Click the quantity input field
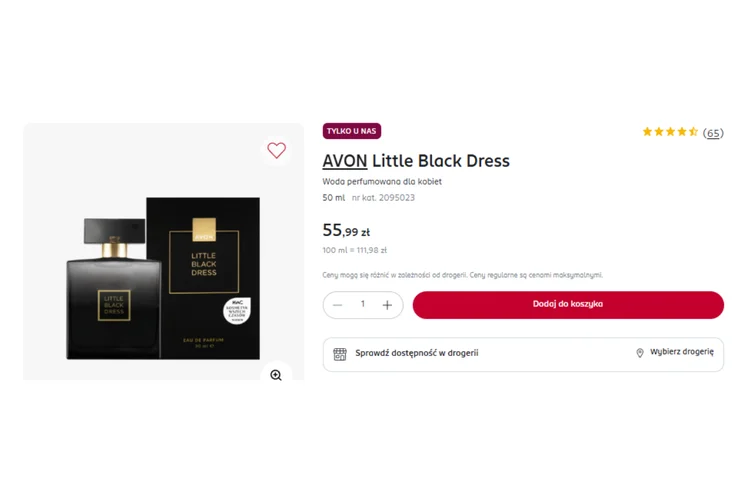Screen dimensions: 748x494 [363, 305]
